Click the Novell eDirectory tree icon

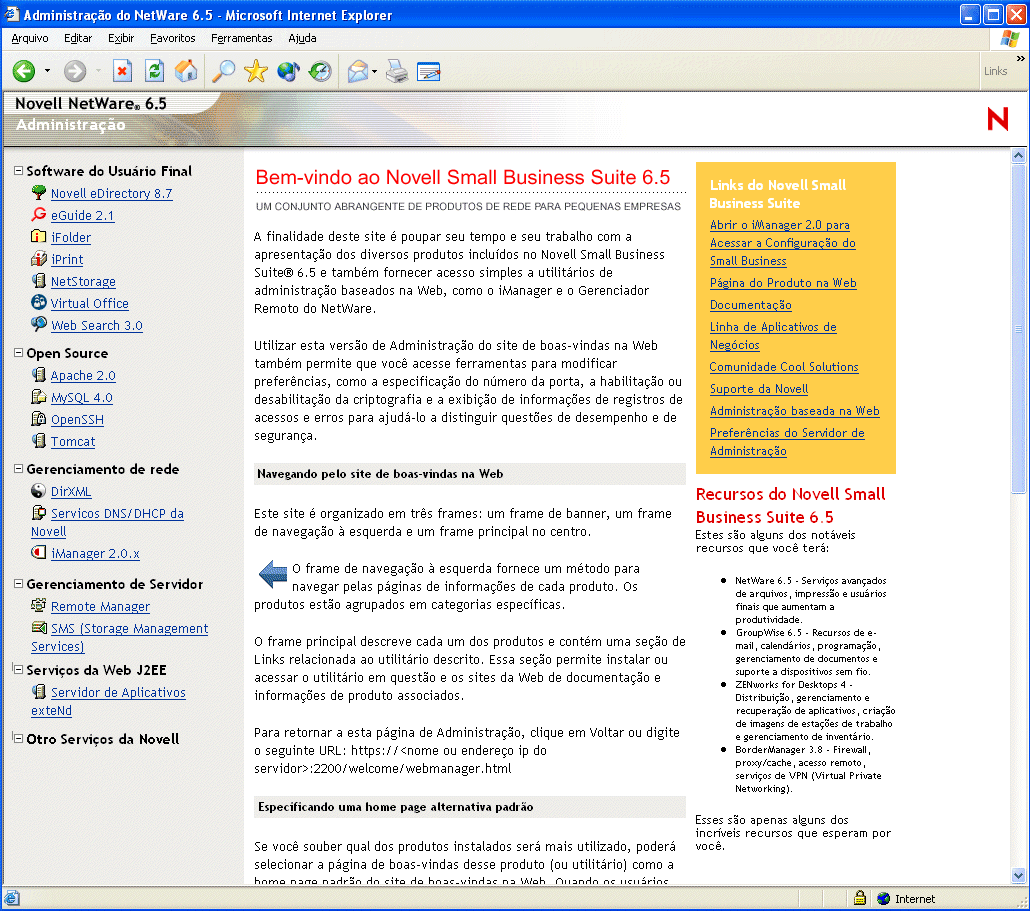[39, 192]
